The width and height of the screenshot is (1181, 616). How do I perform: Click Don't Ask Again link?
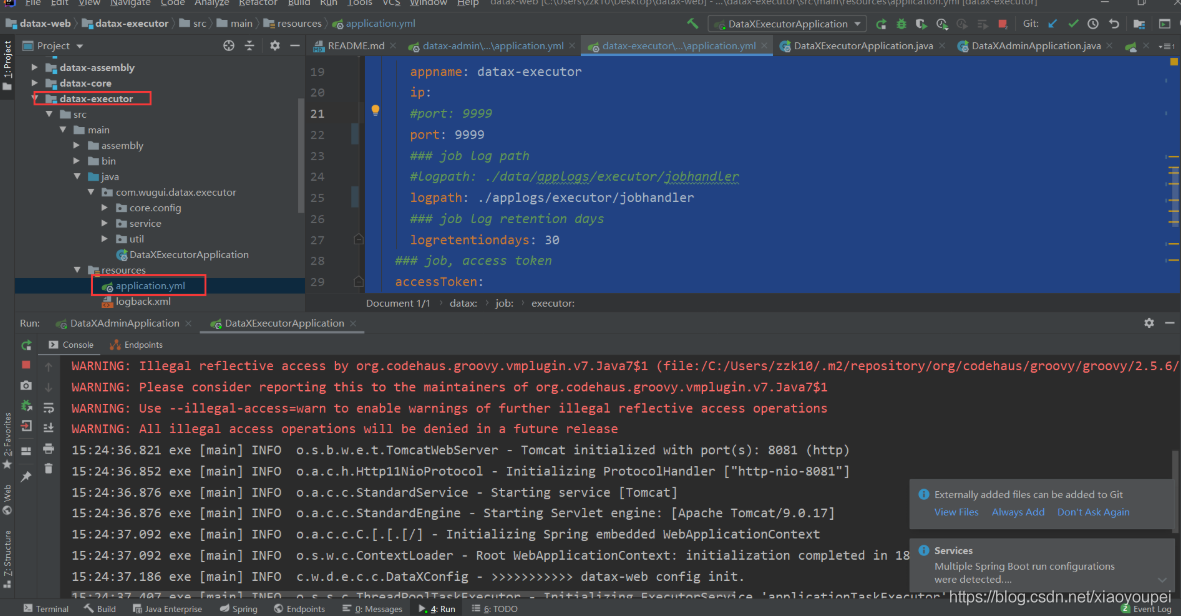coord(1094,512)
